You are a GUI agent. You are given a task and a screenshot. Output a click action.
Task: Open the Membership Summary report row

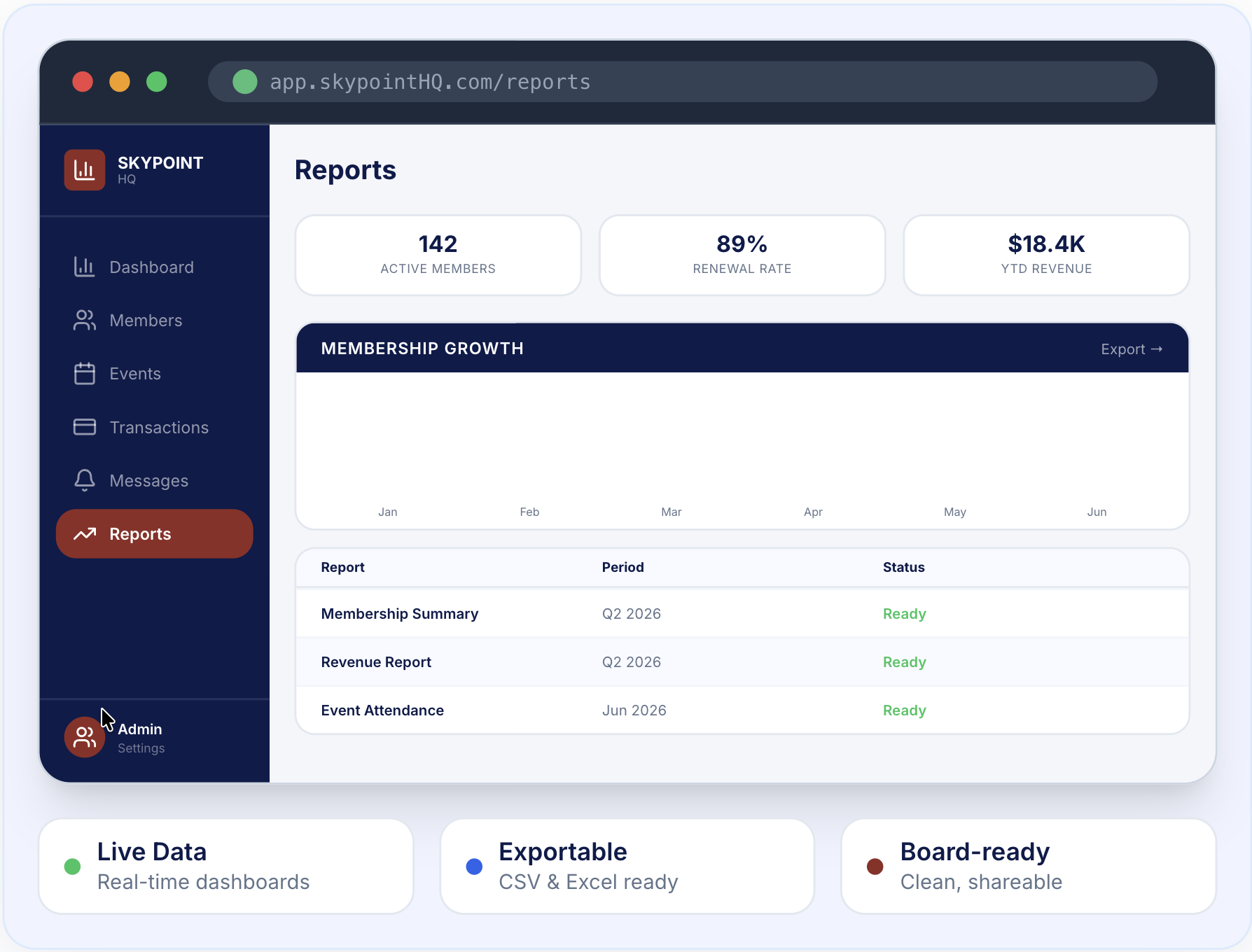(x=742, y=614)
